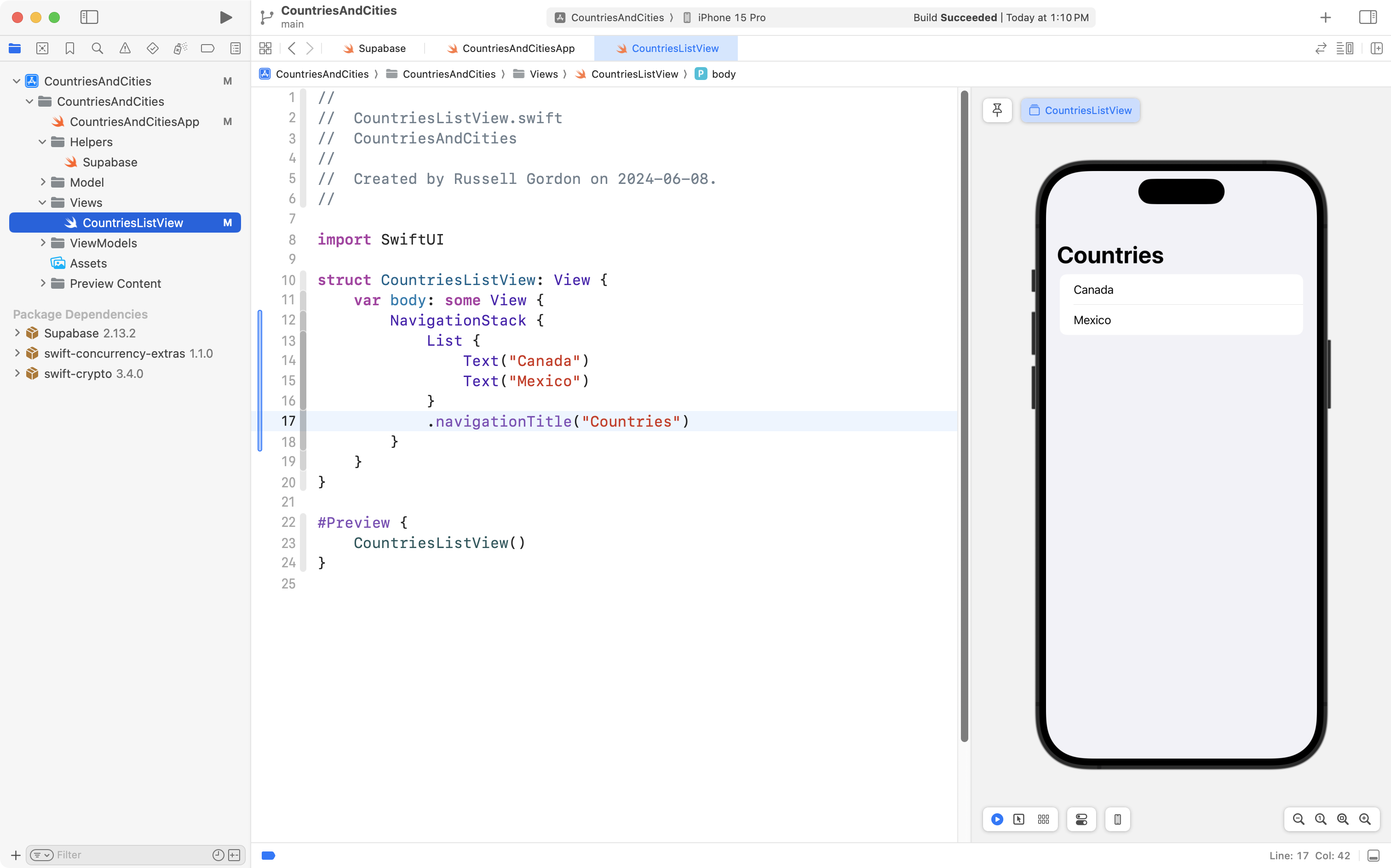
Task: Show the Bookmark navigator
Action: coord(69,49)
